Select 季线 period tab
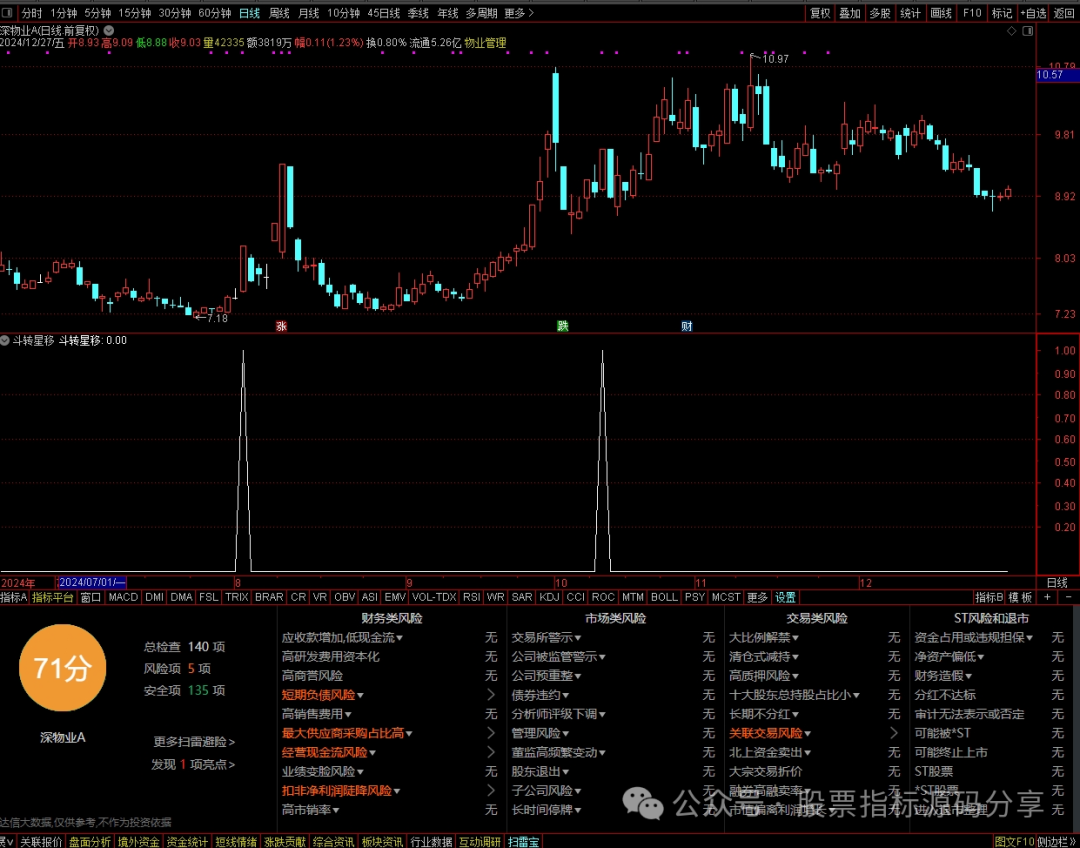This screenshot has width=1080, height=848. point(418,13)
